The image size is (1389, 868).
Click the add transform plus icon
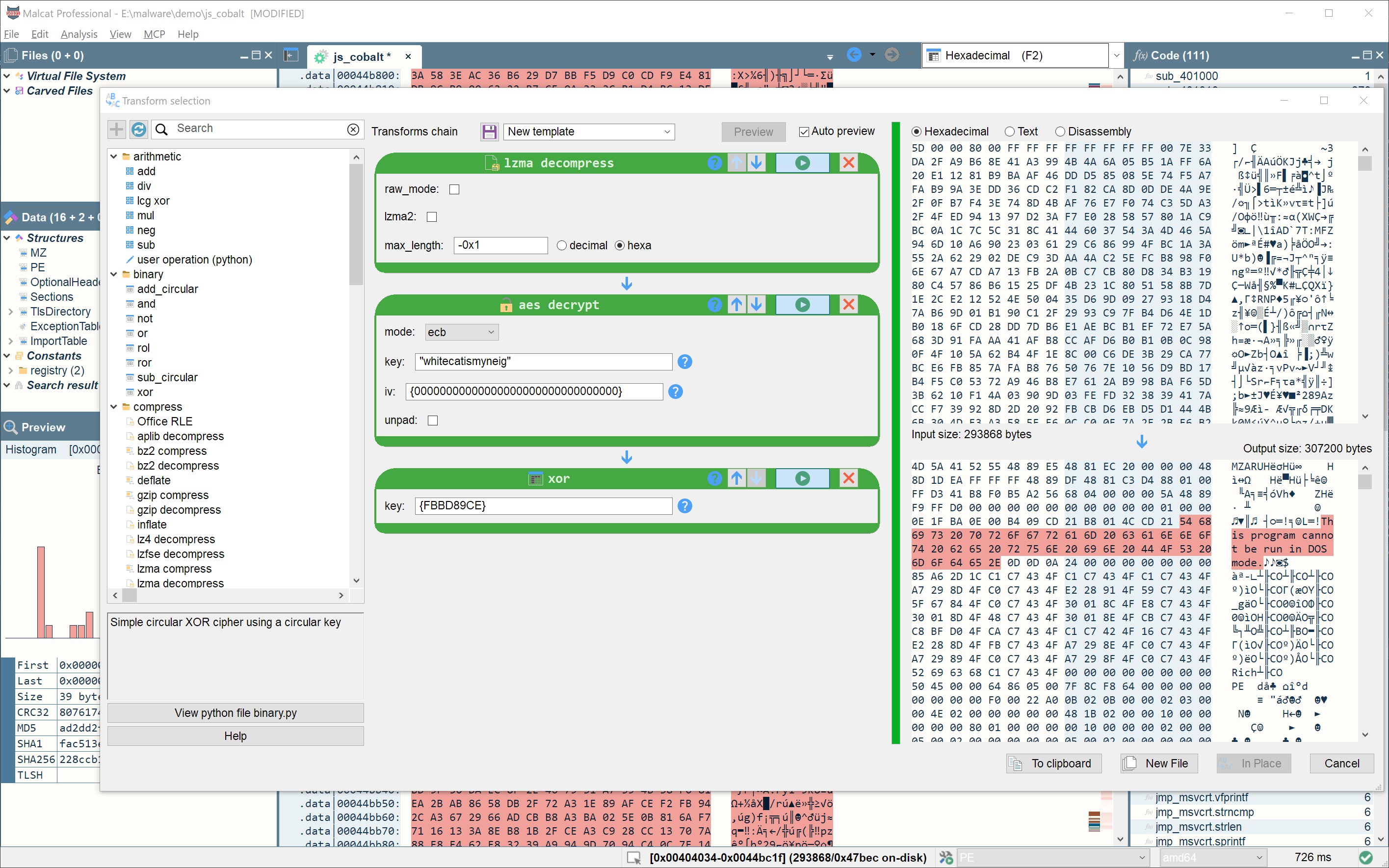tap(116, 129)
